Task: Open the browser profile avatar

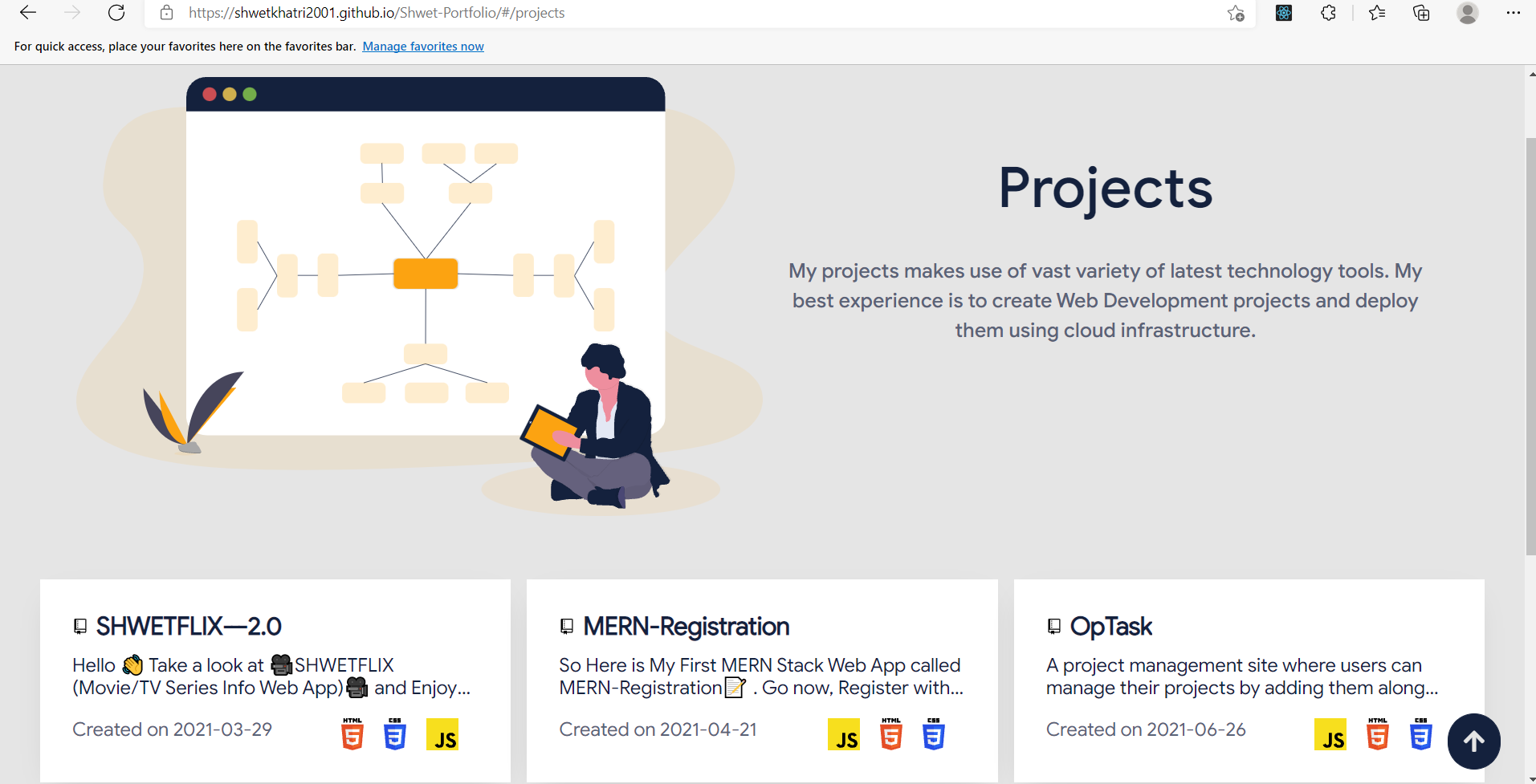Action: pos(1468,13)
